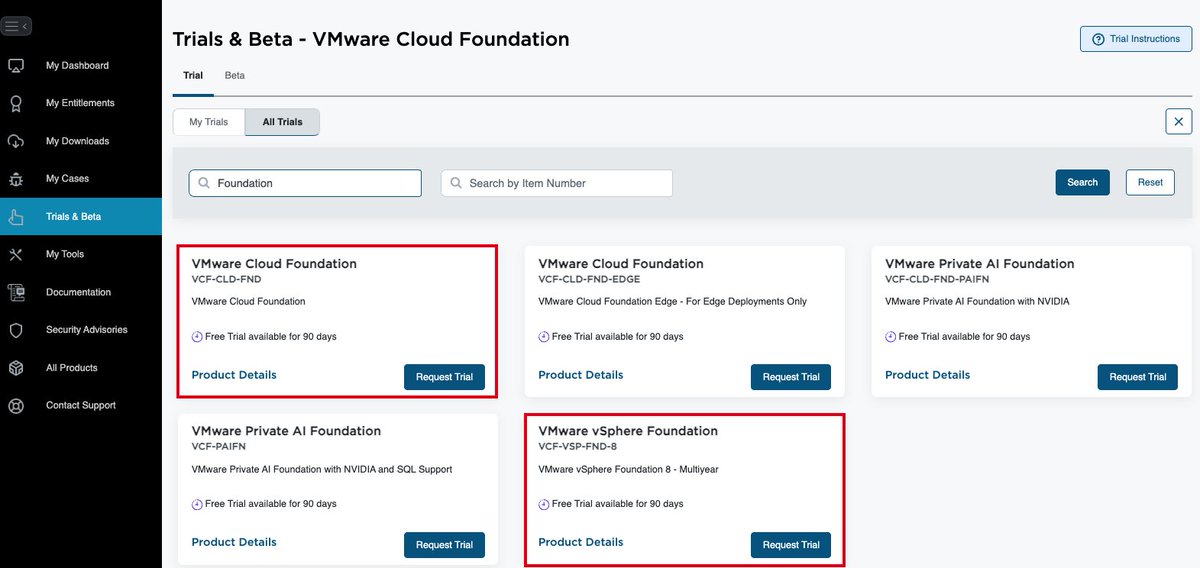The height and width of the screenshot is (568, 1200).
Task: Click item number text VCF-PAIFN
Action: [218, 446]
